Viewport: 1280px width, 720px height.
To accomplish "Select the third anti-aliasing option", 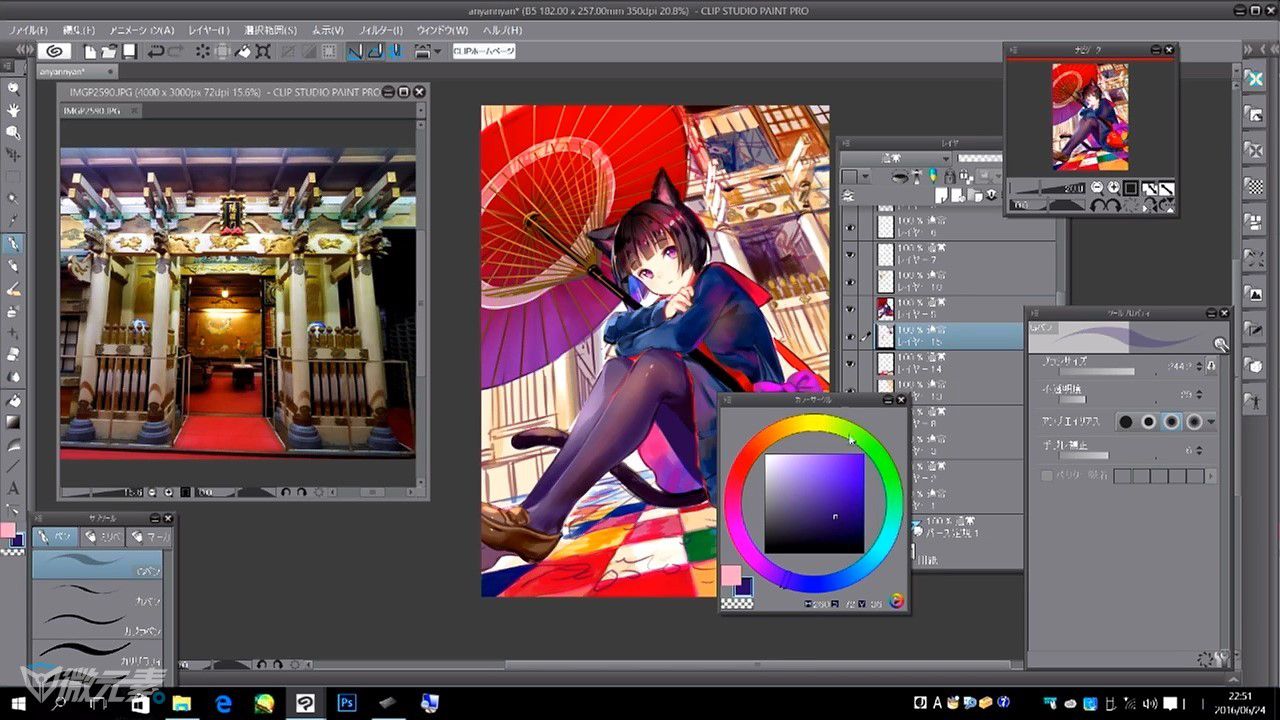I will [x=1171, y=422].
